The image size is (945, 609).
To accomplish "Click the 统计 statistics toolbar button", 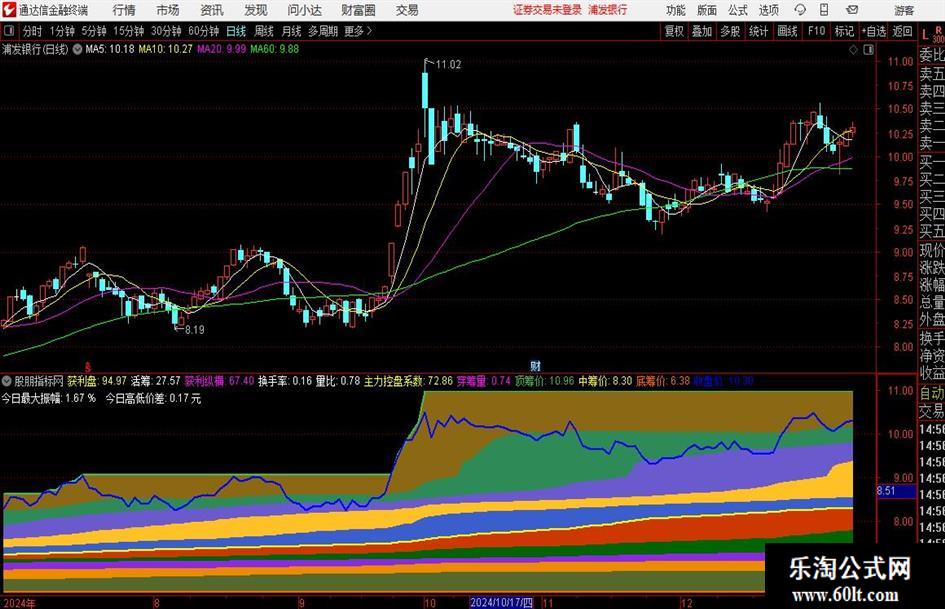I will [x=758, y=31].
